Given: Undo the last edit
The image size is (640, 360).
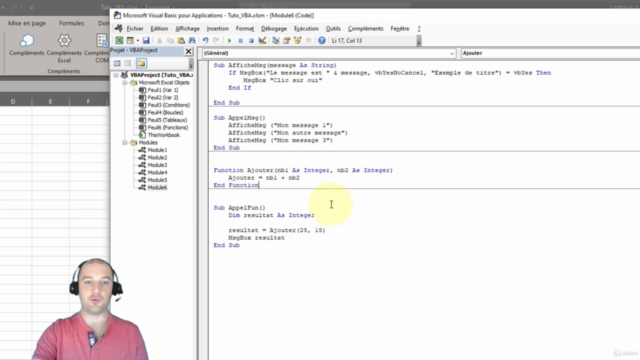Looking at the screenshot, I should [205, 40].
